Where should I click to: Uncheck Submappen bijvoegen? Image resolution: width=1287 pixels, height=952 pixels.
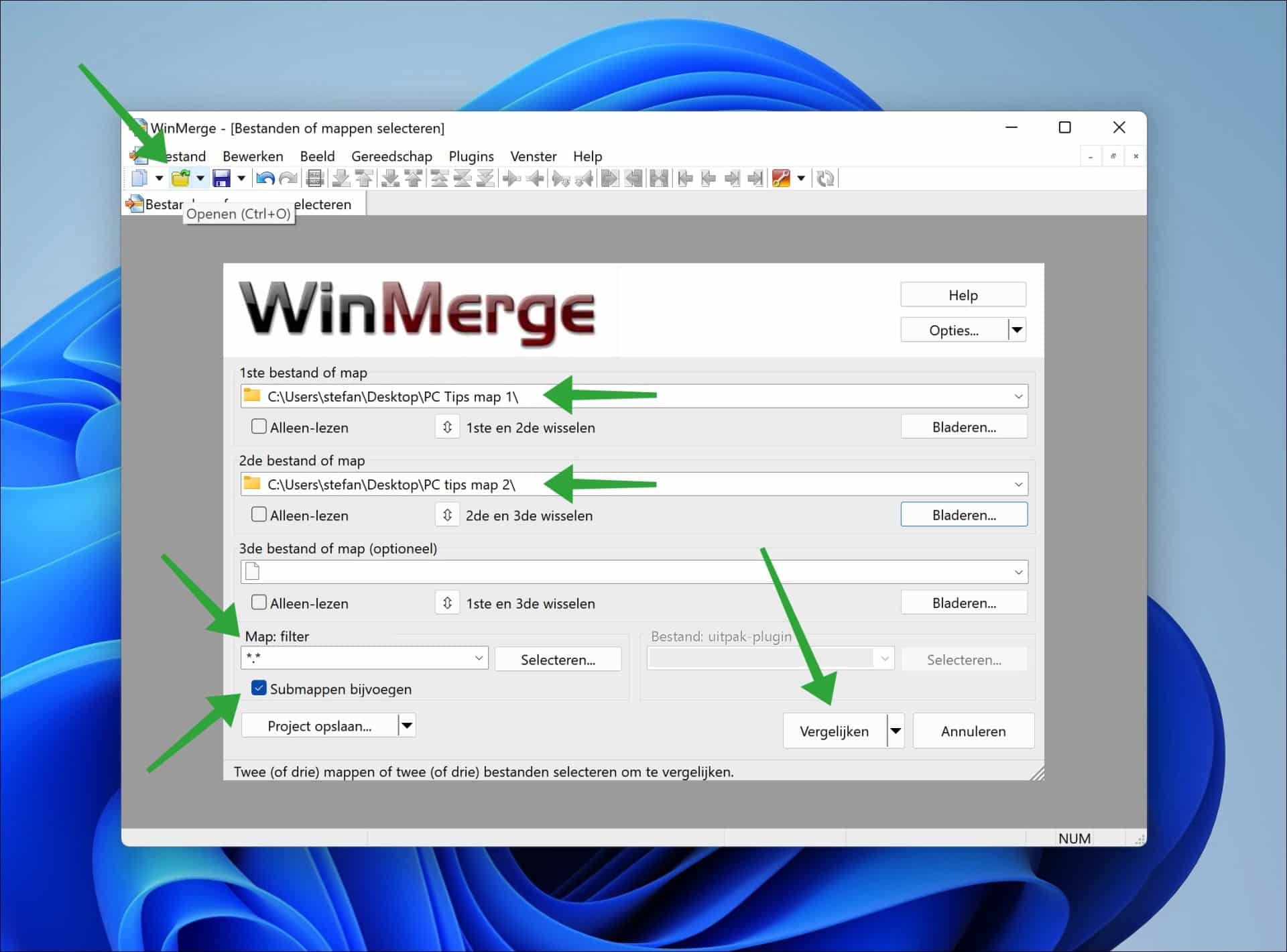coord(258,688)
